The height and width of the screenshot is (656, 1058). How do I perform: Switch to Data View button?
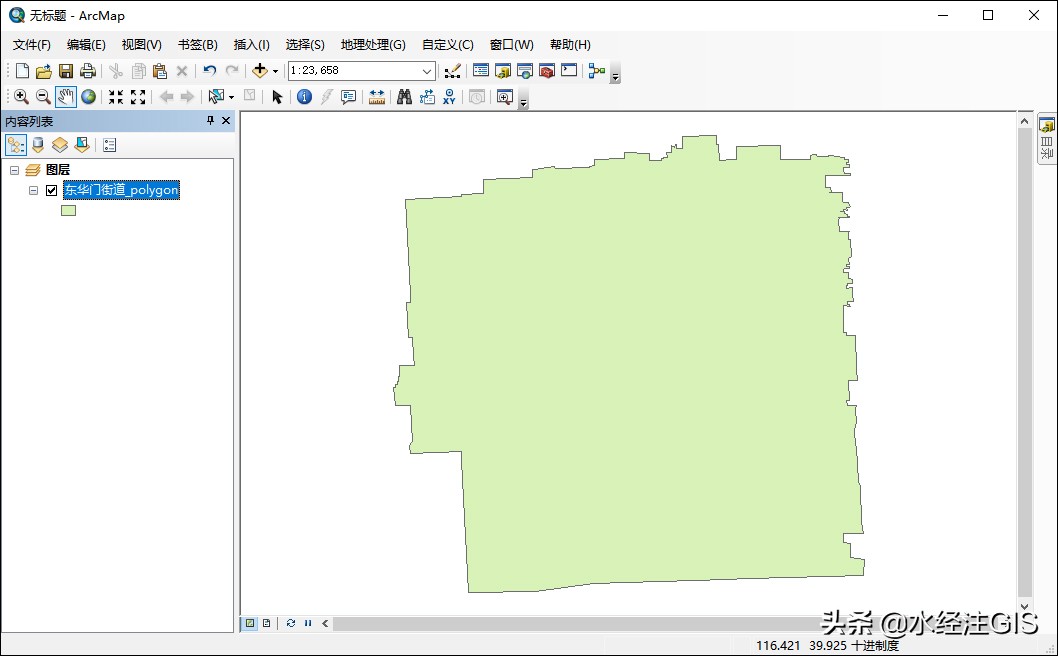pyautogui.click(x=250, y=623)
